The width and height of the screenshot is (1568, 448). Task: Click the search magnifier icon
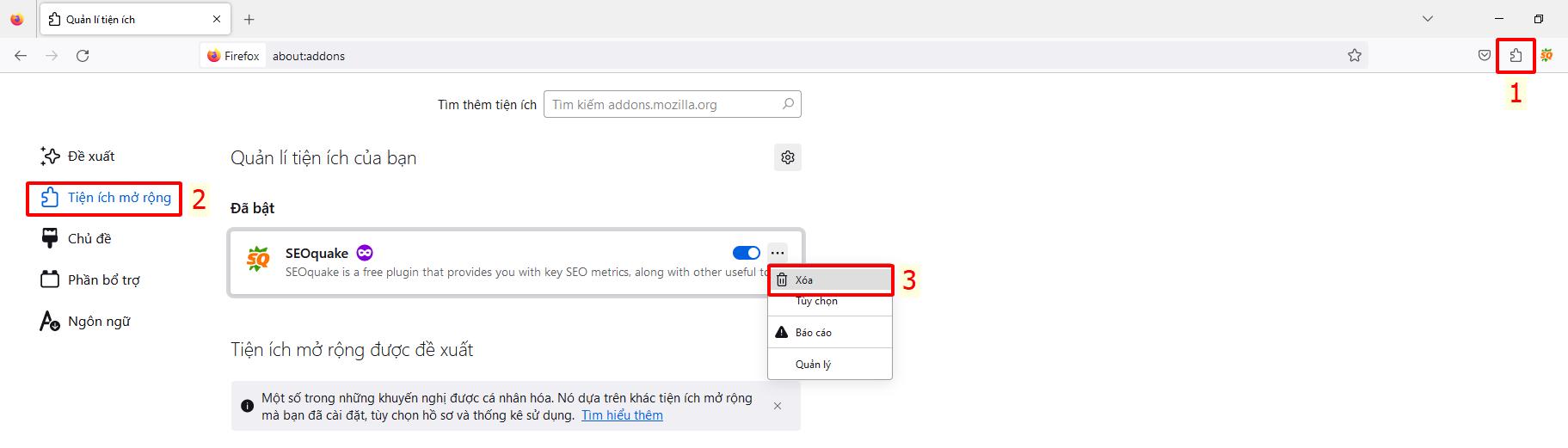click(788, 104)
